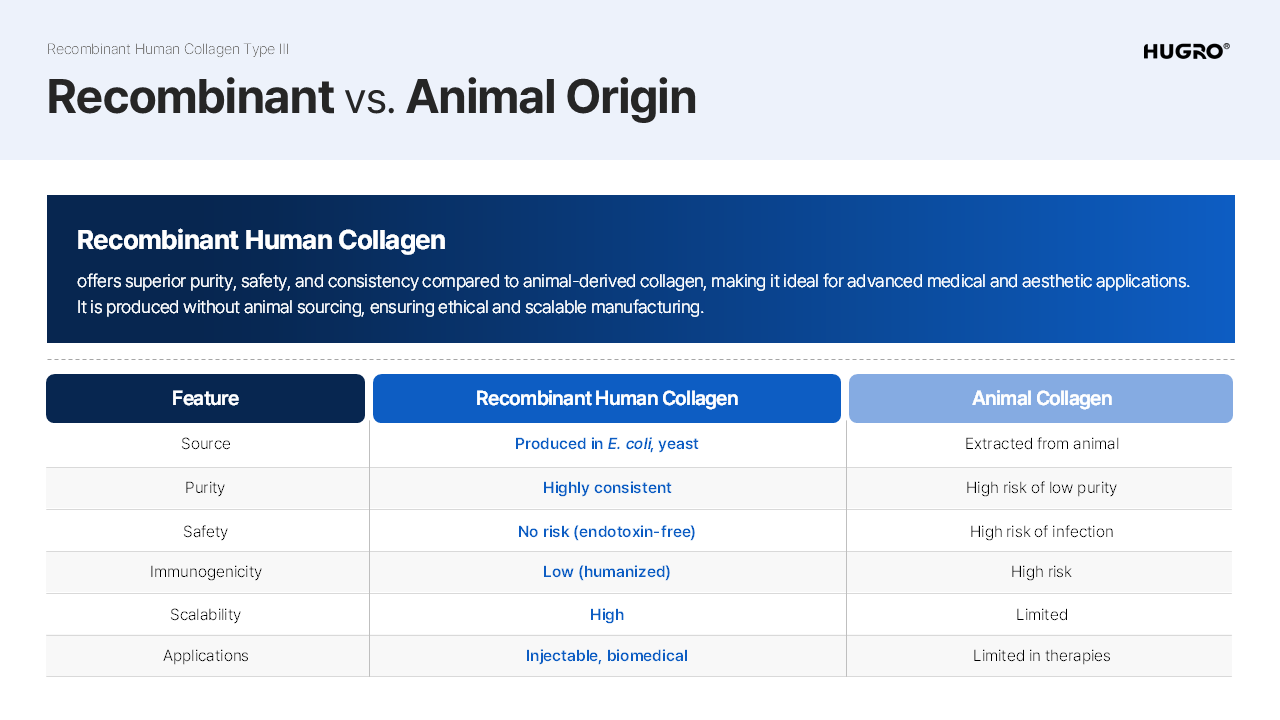Click the "Immunogenicity" row label

pos(205,572)
